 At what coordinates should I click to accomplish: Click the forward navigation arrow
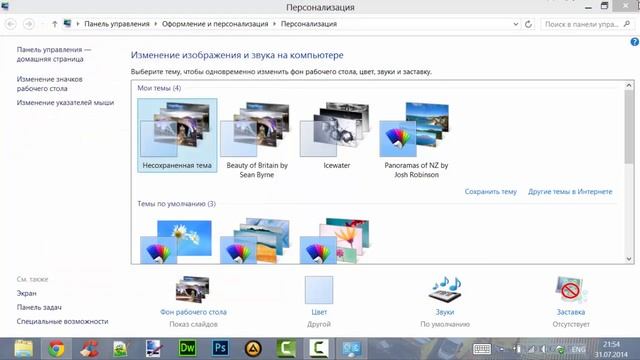pos(29,24)
